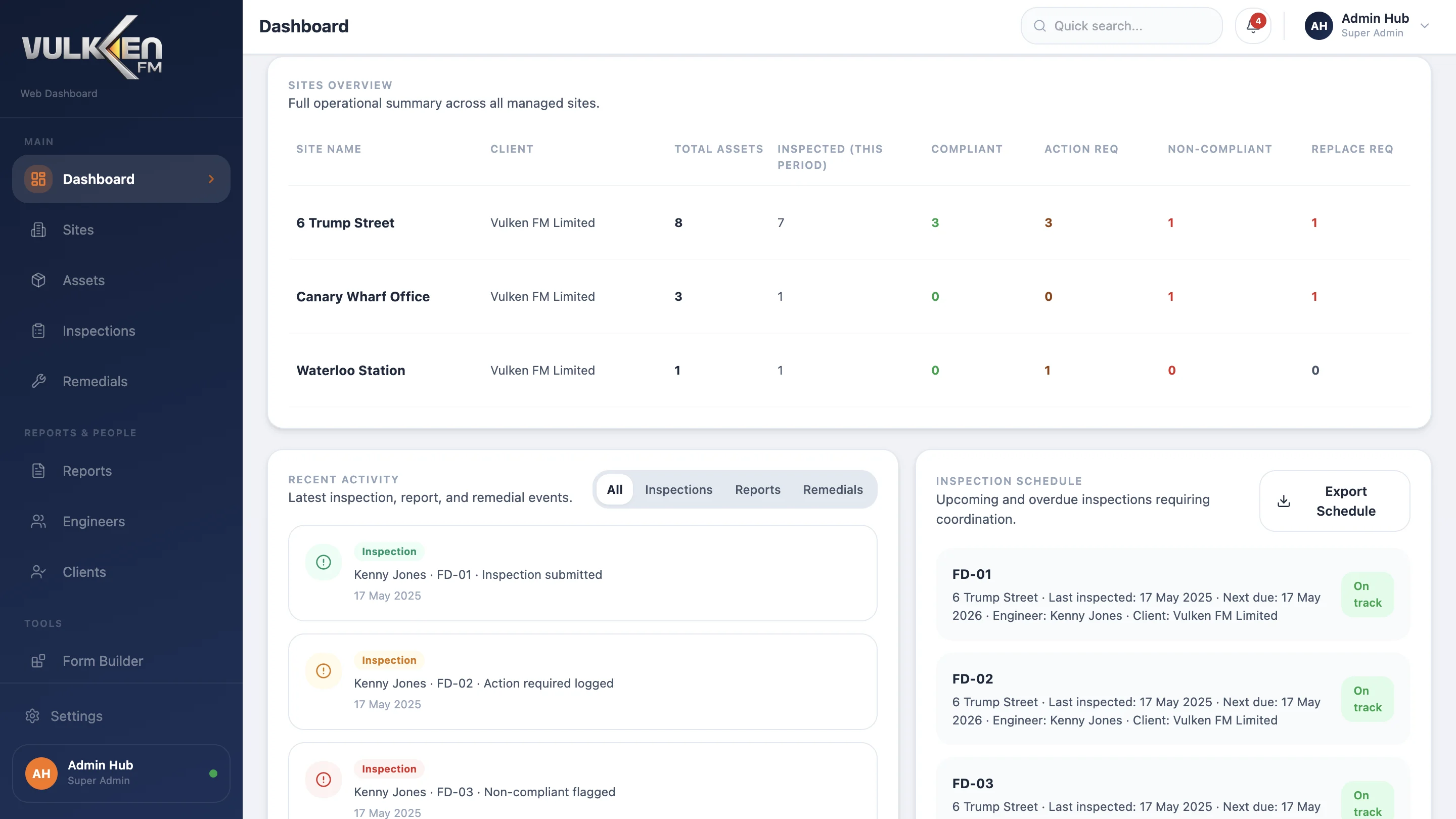Select the Remedials wrench icon
The height and width of the screenshot is (819, 1456).
(38, 381)
